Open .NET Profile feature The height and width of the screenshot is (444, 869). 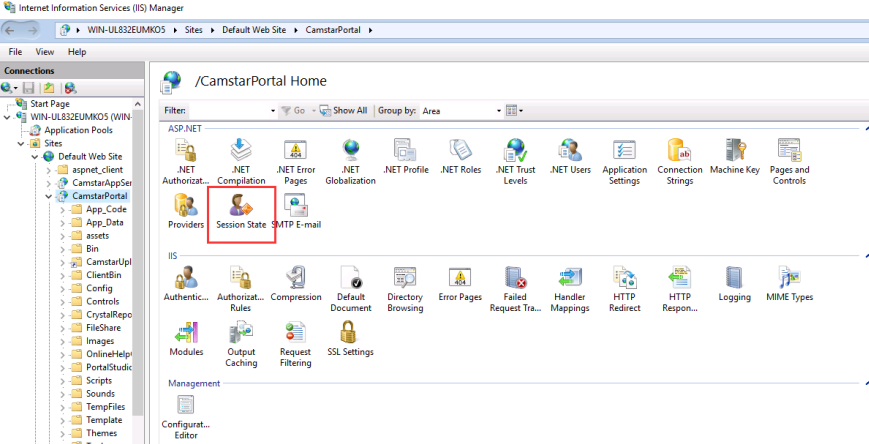(405, 156)
